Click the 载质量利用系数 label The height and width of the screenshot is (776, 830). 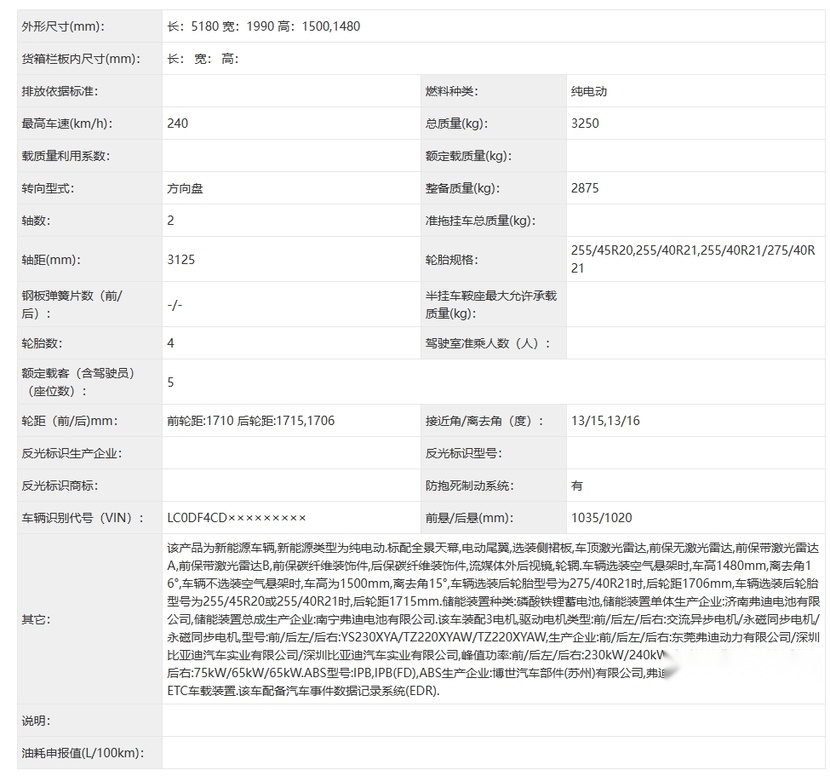(66, 156)
